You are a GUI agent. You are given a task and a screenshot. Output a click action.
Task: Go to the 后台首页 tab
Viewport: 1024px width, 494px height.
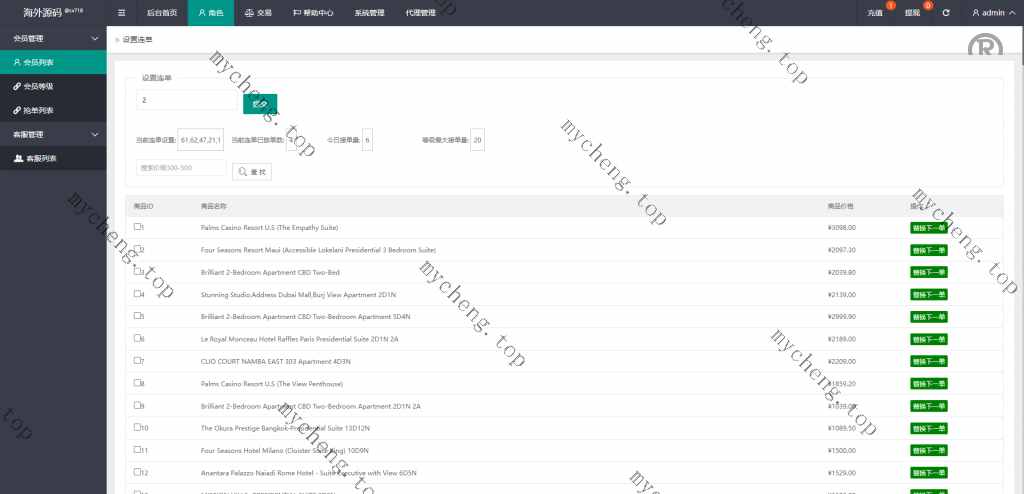(161, 13)
